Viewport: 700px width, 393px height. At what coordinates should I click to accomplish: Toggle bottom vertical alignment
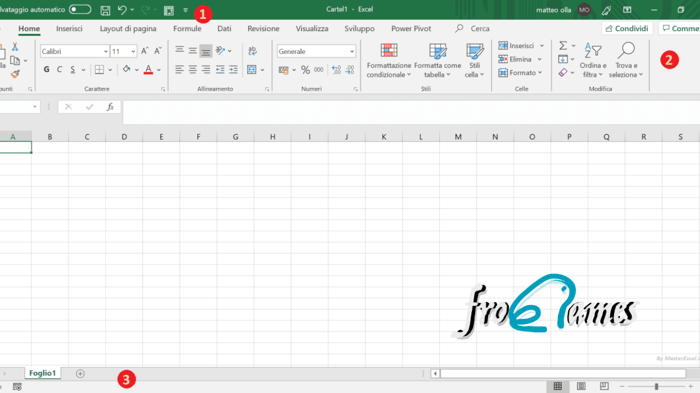(206, 51)
